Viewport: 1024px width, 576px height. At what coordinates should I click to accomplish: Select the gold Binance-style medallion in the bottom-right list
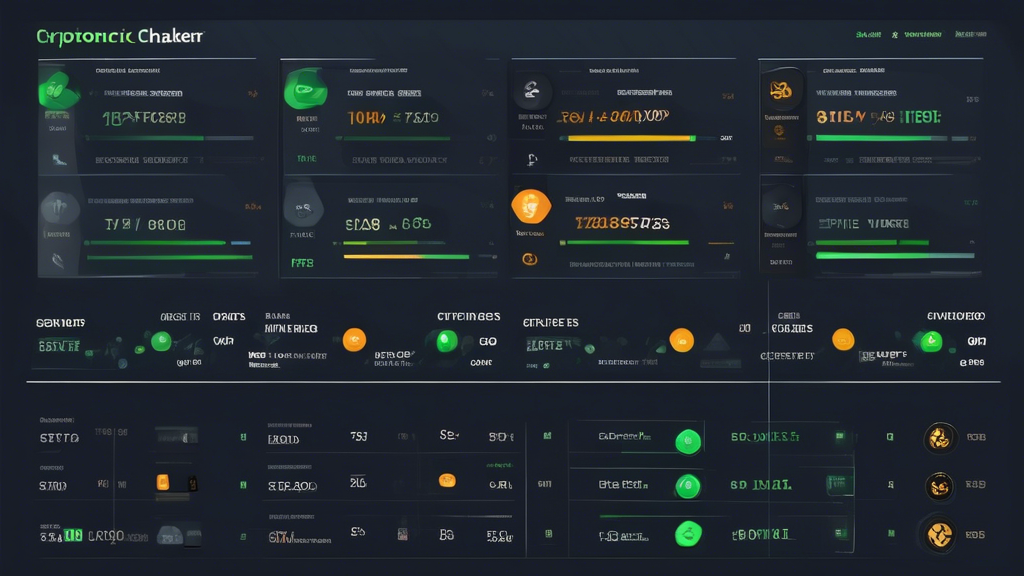pyautogui.click(x=940, y=533)
